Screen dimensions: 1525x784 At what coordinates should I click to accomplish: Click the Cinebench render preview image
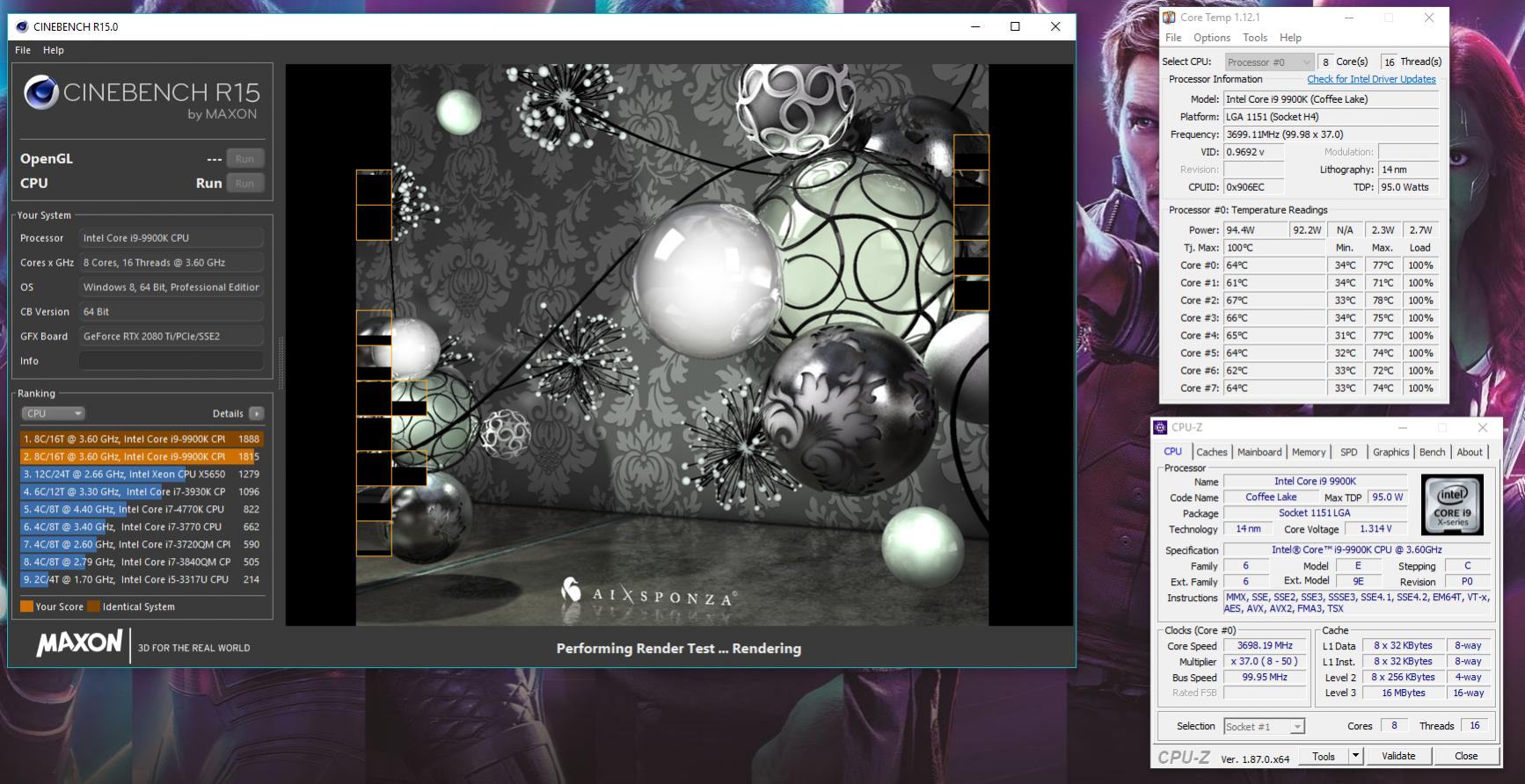tap(679, 344)
